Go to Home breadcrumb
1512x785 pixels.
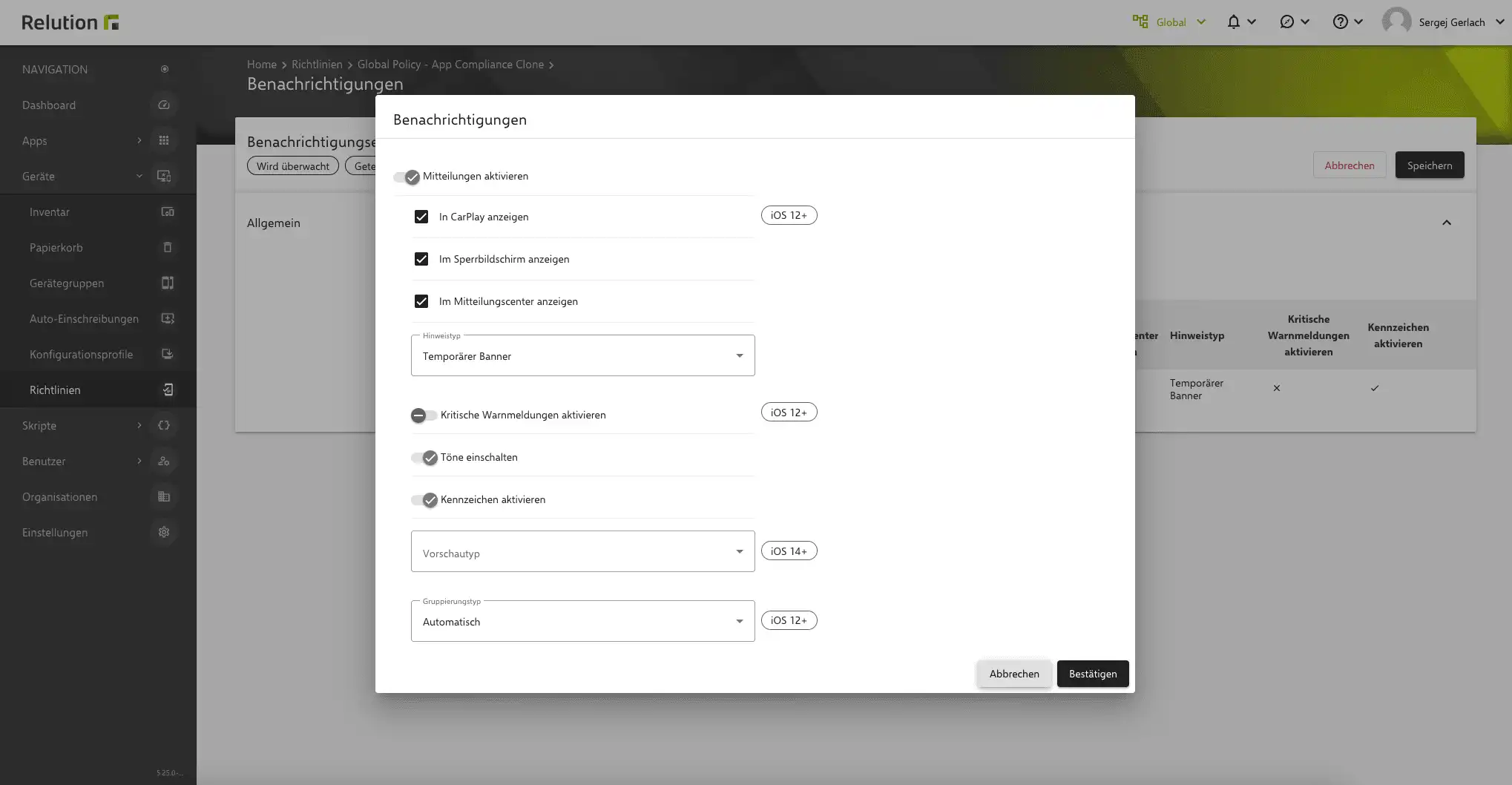(262, 65)
